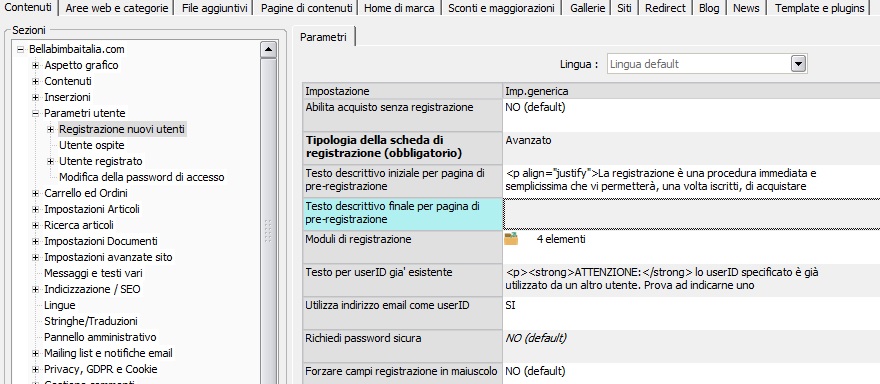Screen dimensions: 880x384
Task: Open Pagine di contenuti tab
Action: [x=306, y=8]
